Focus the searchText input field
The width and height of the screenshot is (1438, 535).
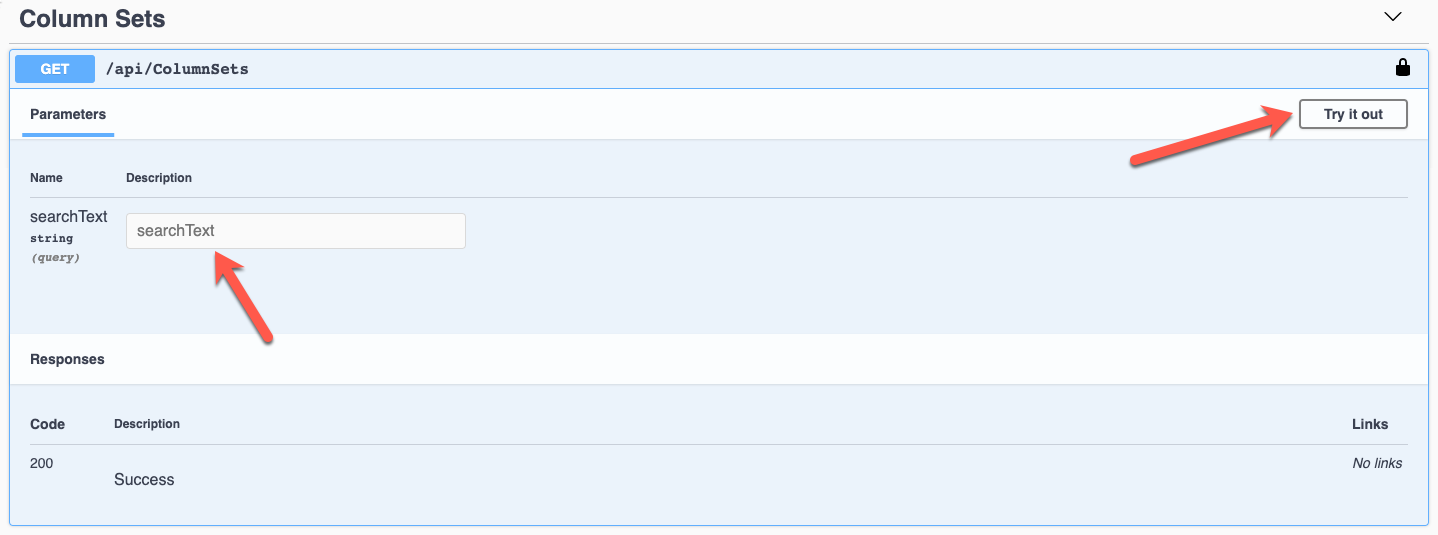coord(296,231)
